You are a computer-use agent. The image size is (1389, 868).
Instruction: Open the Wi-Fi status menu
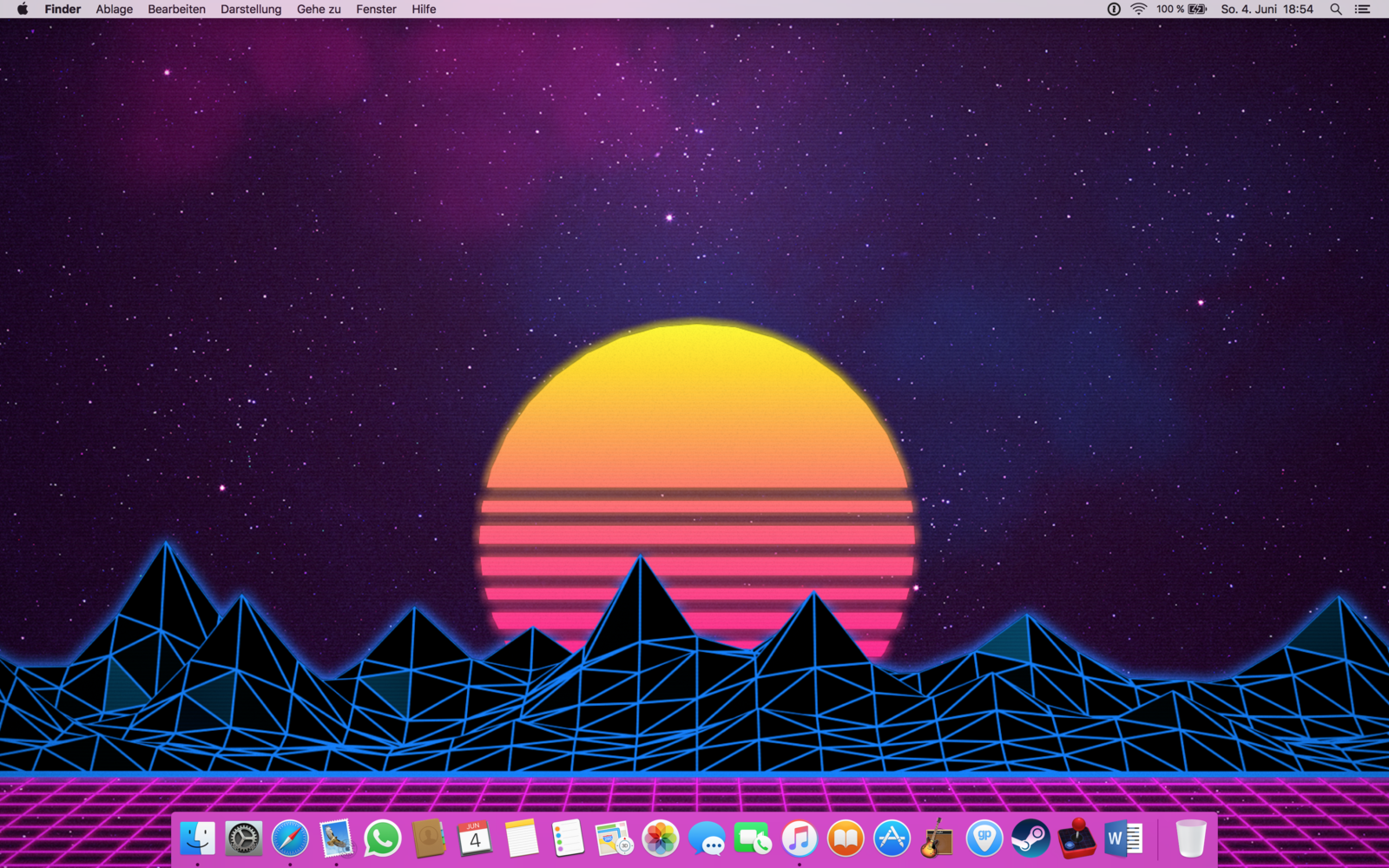(x=1139, y=9)
